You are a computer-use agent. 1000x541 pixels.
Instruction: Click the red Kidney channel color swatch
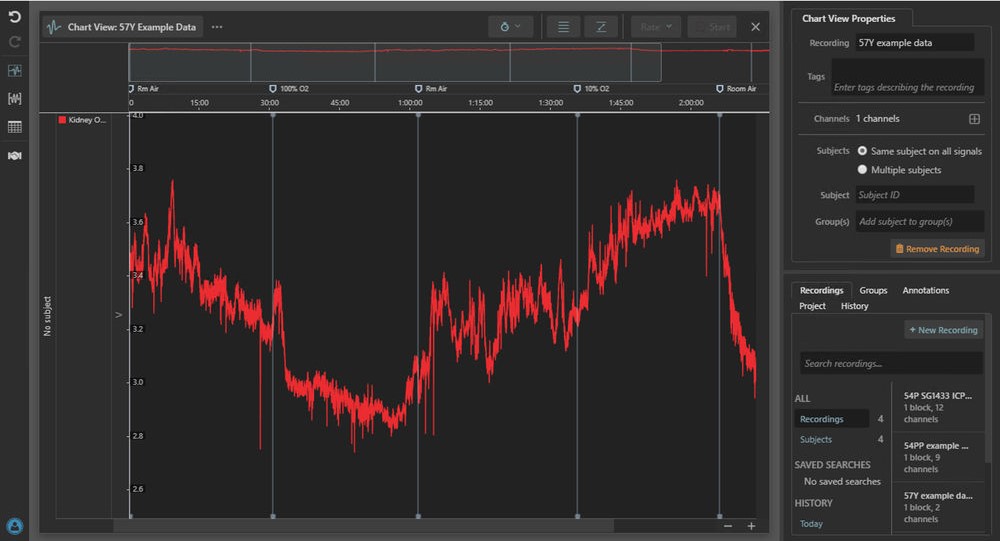[x=62, y=120]
